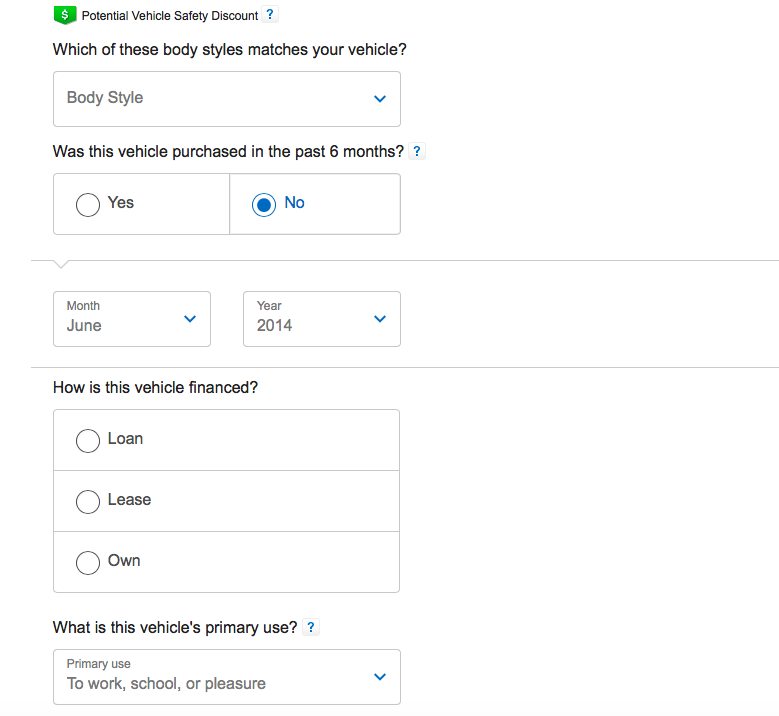The height and width of the screenshot is (716, 779).
Task: Choose Own as financing option
Action: (x=88, y=562)
